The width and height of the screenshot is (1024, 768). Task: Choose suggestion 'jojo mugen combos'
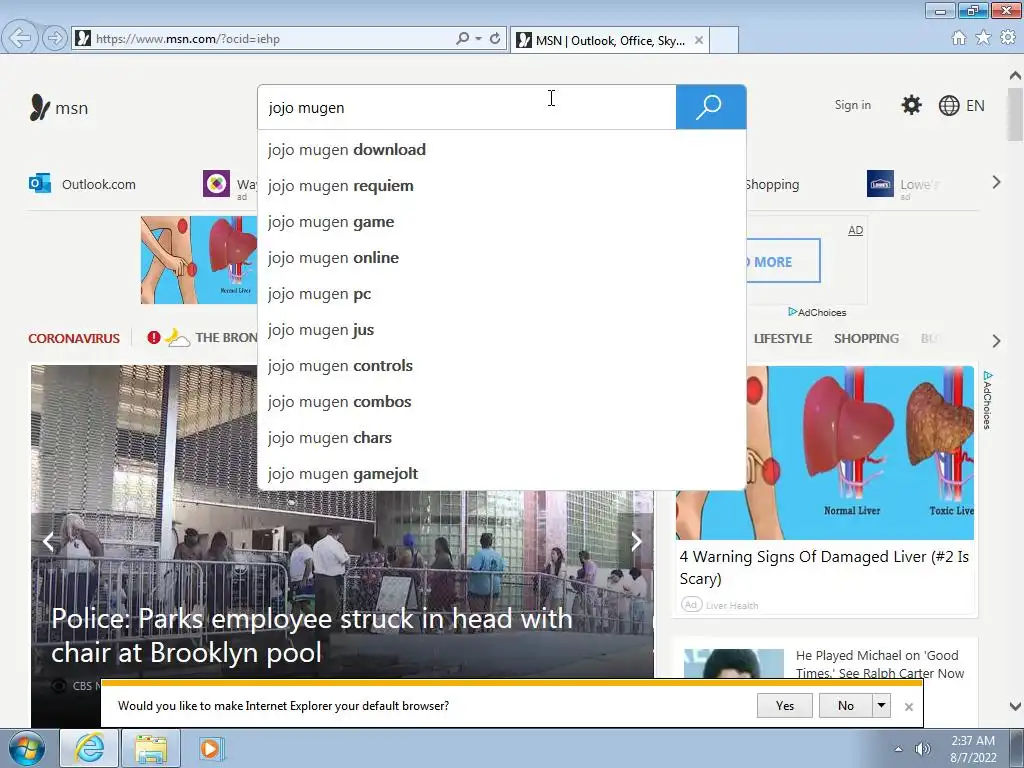(x=502, y=402)
